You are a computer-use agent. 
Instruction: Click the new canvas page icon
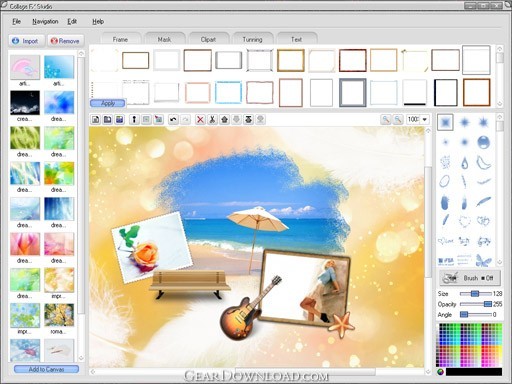coord(96,119)
